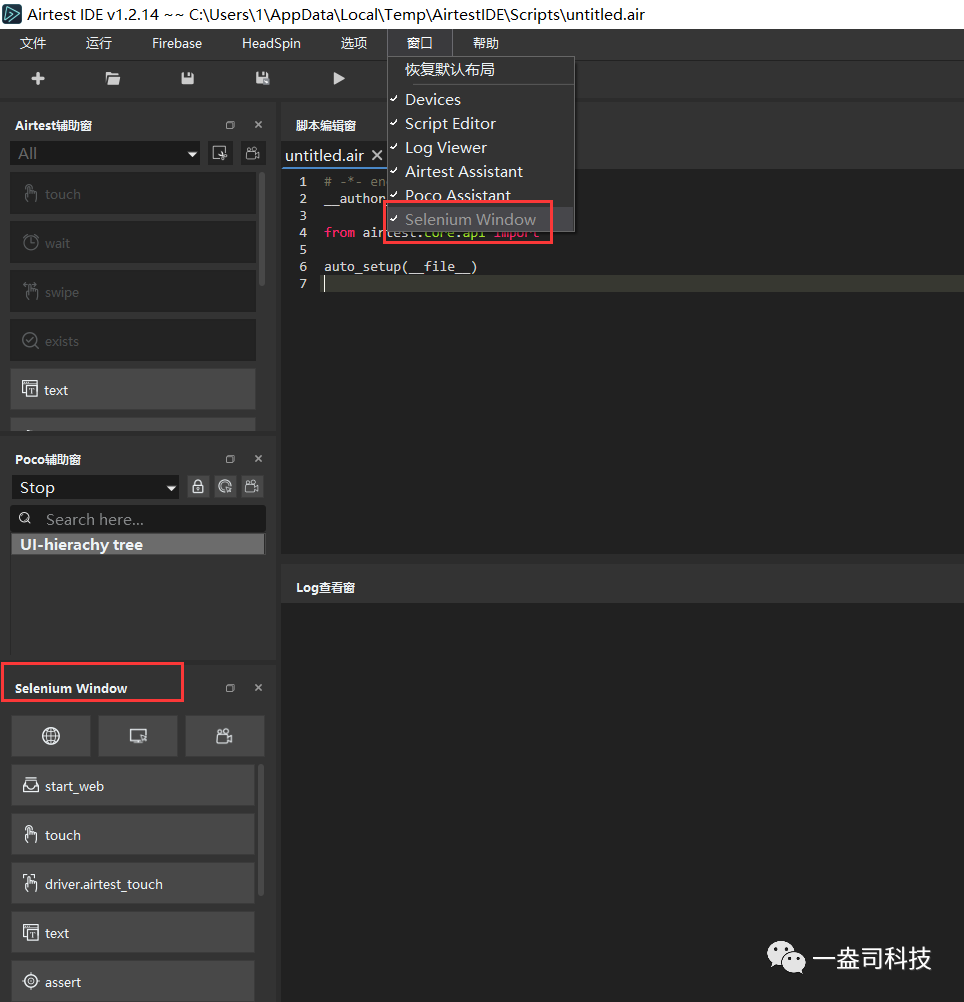964x1002 pixels.
Task: Click the driver.airtest_touch button
Action: pyautogui.click(x=133, y=884)
